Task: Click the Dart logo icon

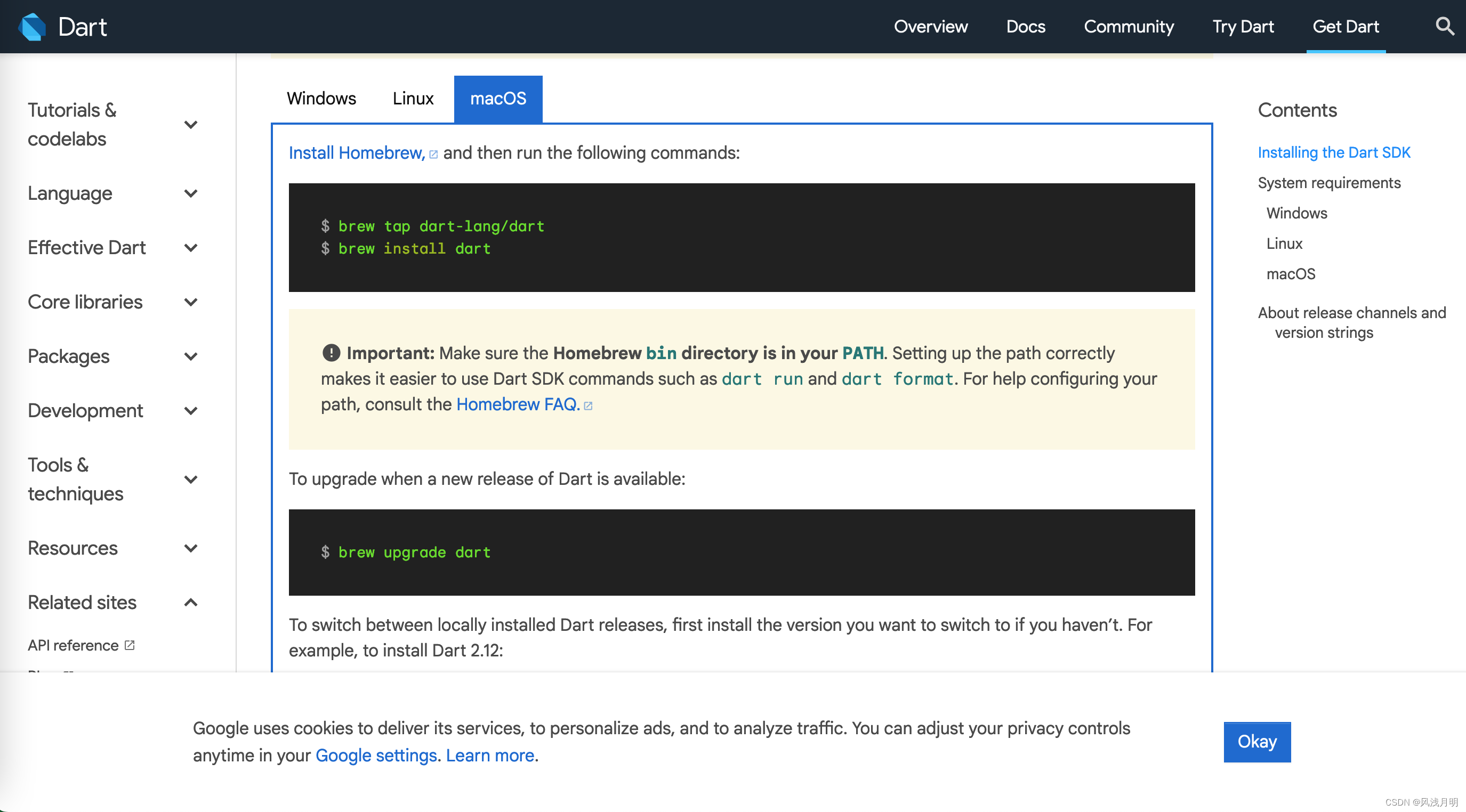Action: (x=33, y=27)
